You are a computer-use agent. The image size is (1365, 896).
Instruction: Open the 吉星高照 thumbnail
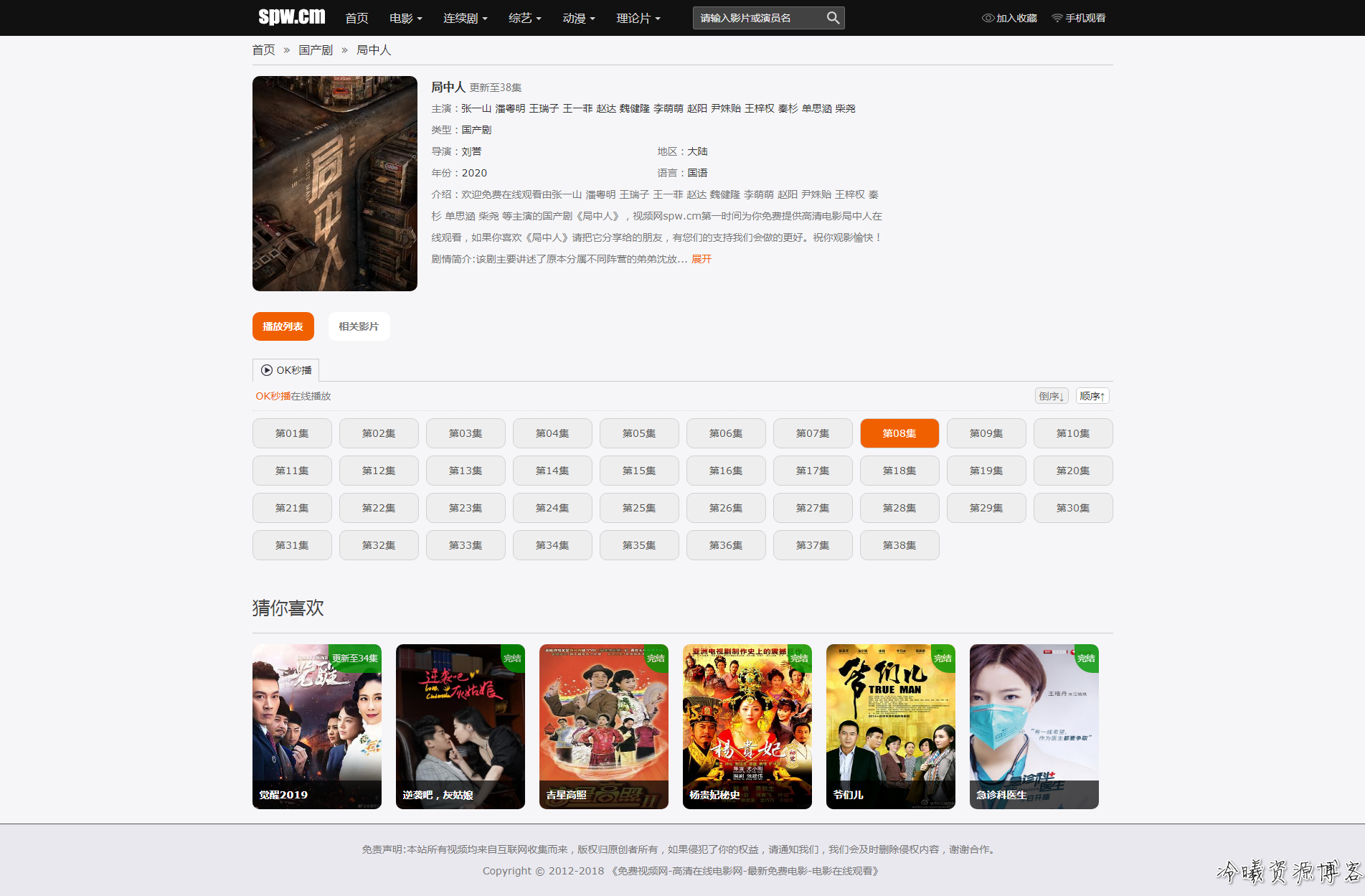click(x=604, y=727)
